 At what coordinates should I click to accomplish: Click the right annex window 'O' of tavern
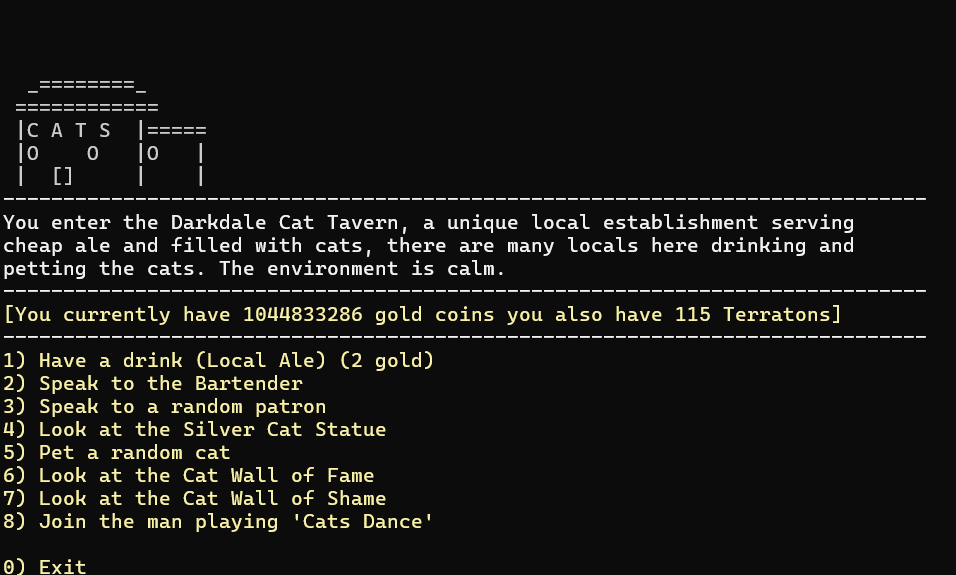(x=152, y=154)
